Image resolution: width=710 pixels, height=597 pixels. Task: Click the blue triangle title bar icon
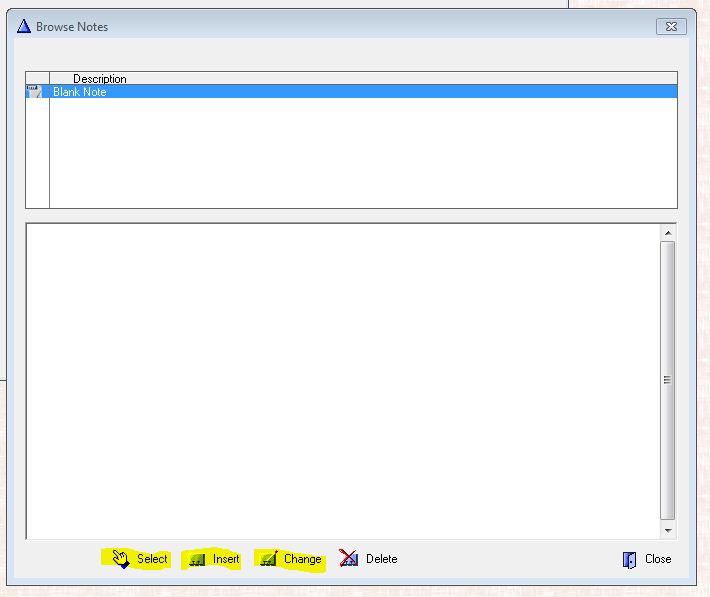click(24, 26)
